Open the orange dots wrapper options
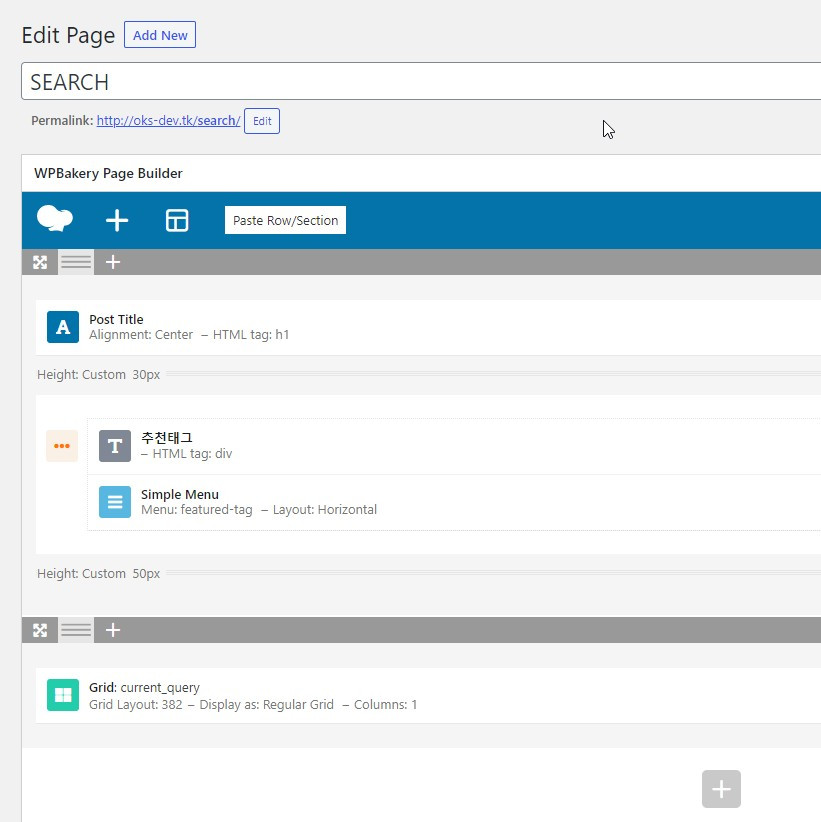 [62, 446]
